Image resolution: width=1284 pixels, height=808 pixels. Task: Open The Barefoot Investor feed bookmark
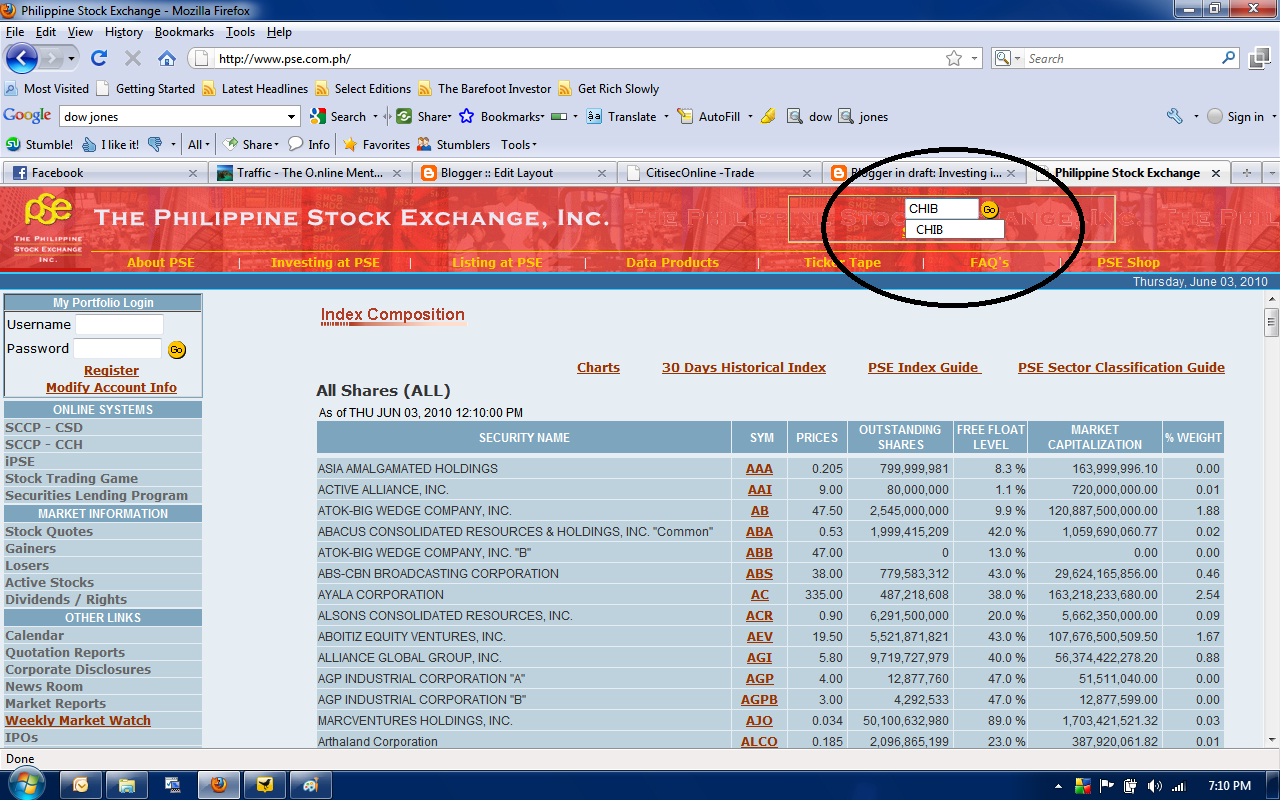coord(485,88)
